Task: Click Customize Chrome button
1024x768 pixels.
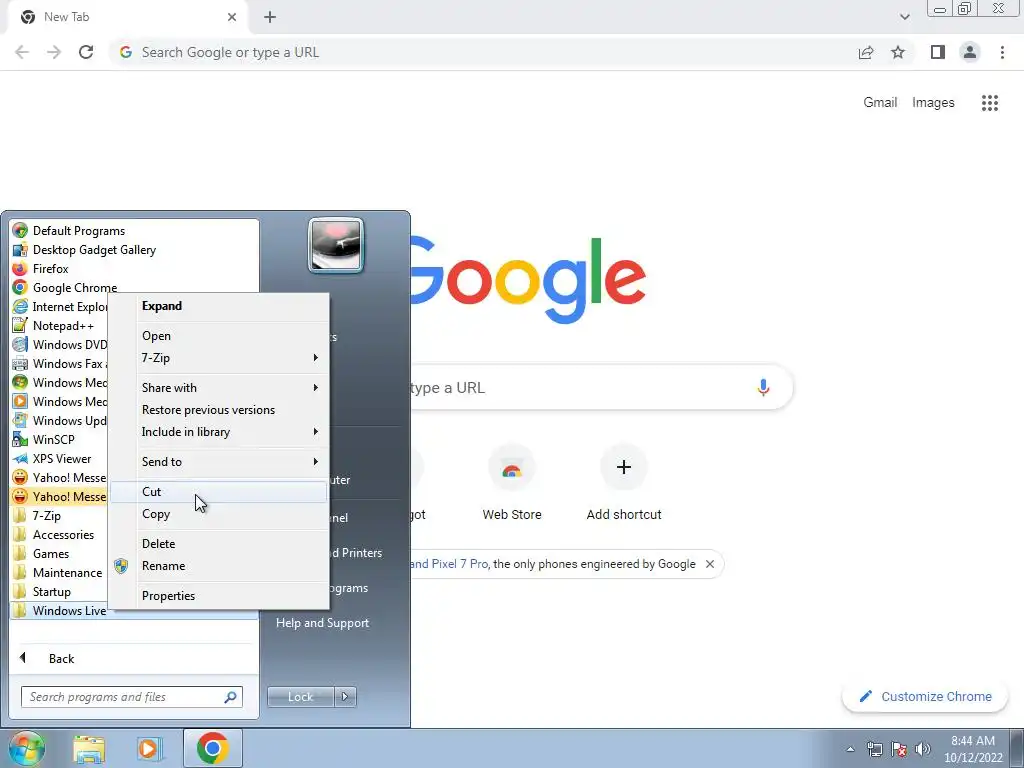Action: [x=925, y=696]
